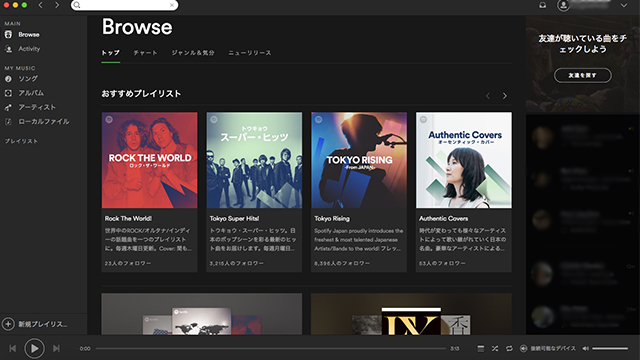Click the Tokyo Super Hits! title link
This screenshot has height=360, width=640.
234,218
